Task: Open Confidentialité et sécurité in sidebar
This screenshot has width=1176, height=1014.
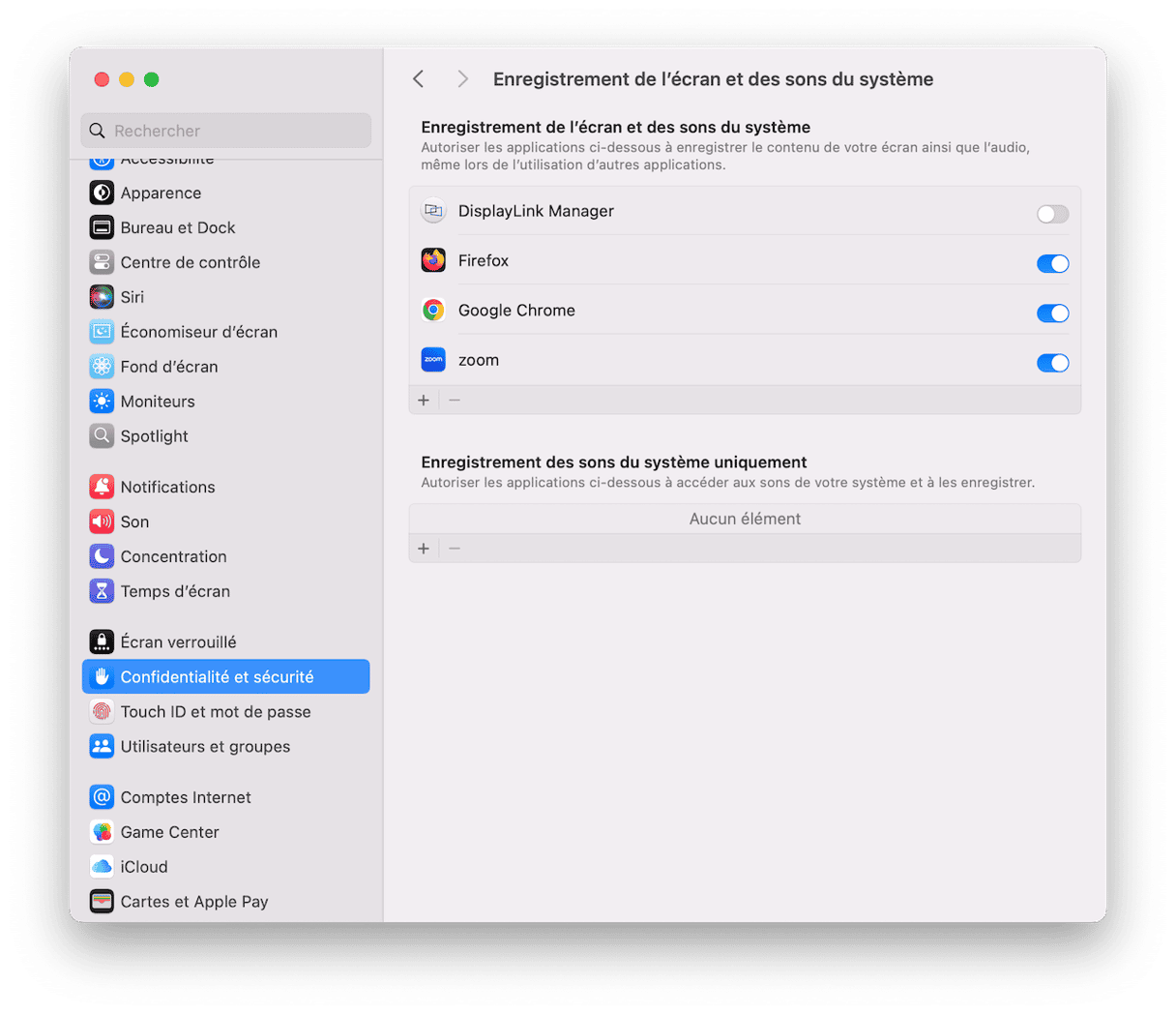Action: (x=226, y=676)
